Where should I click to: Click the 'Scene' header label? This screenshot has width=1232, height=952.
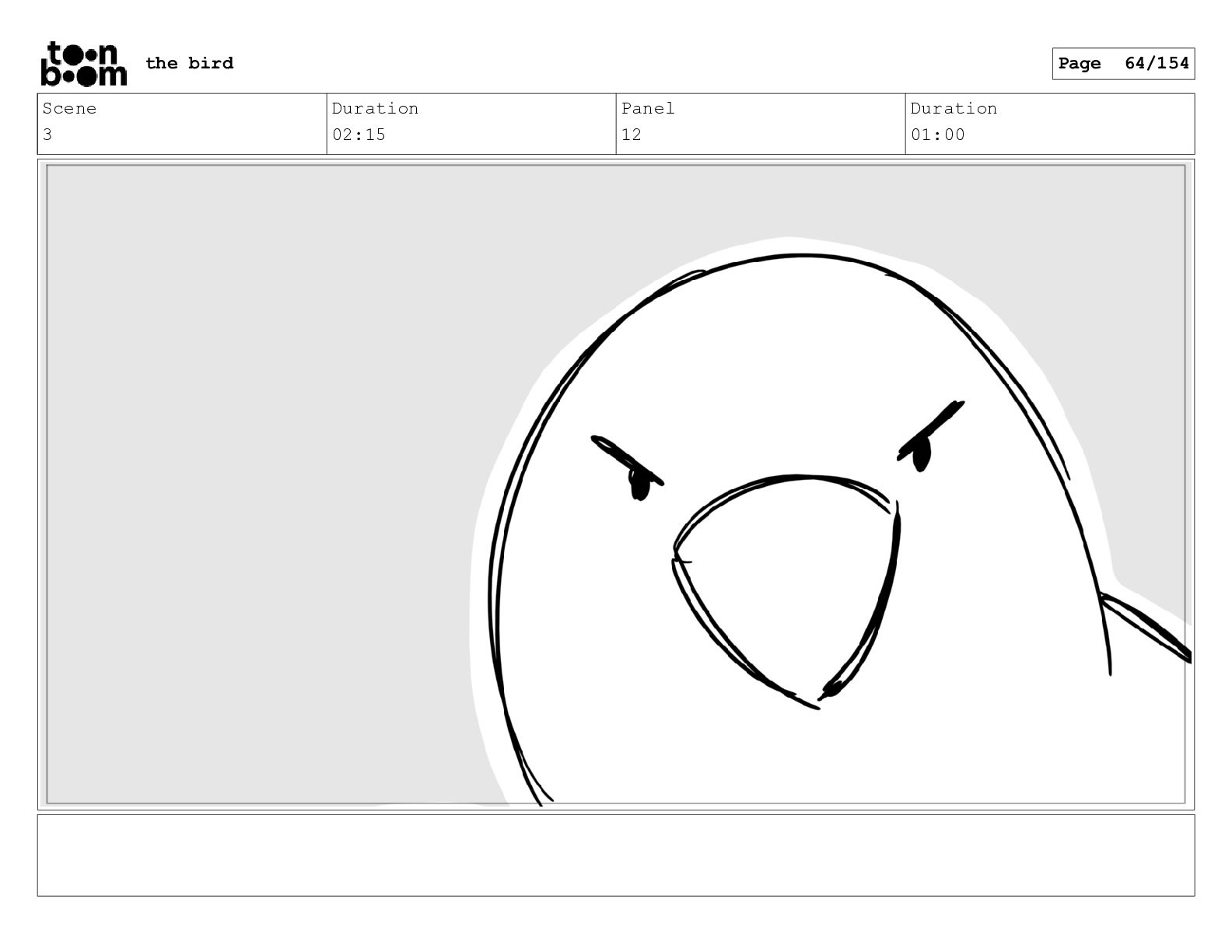tap(69, 108)
